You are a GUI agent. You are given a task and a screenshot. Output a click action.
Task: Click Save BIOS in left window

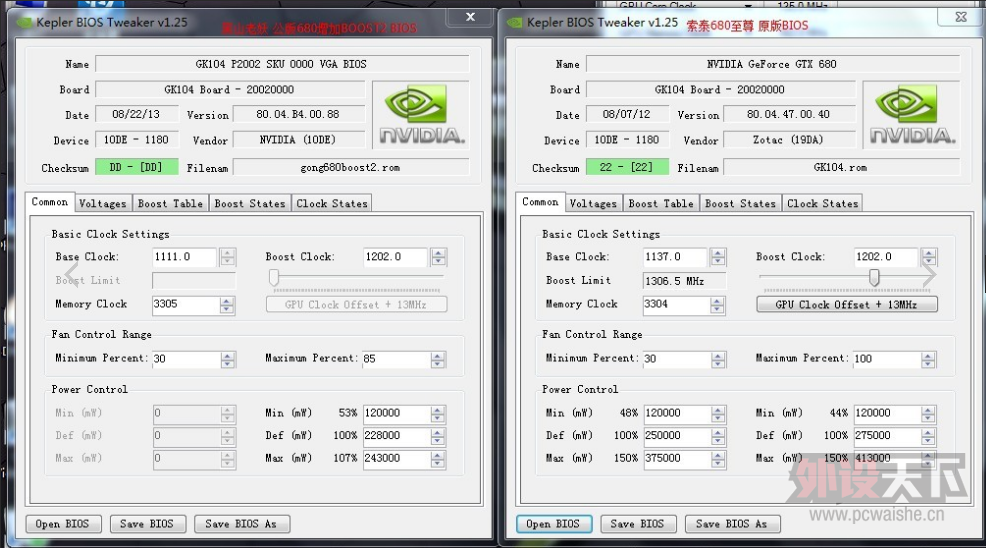tap(147, 523)
